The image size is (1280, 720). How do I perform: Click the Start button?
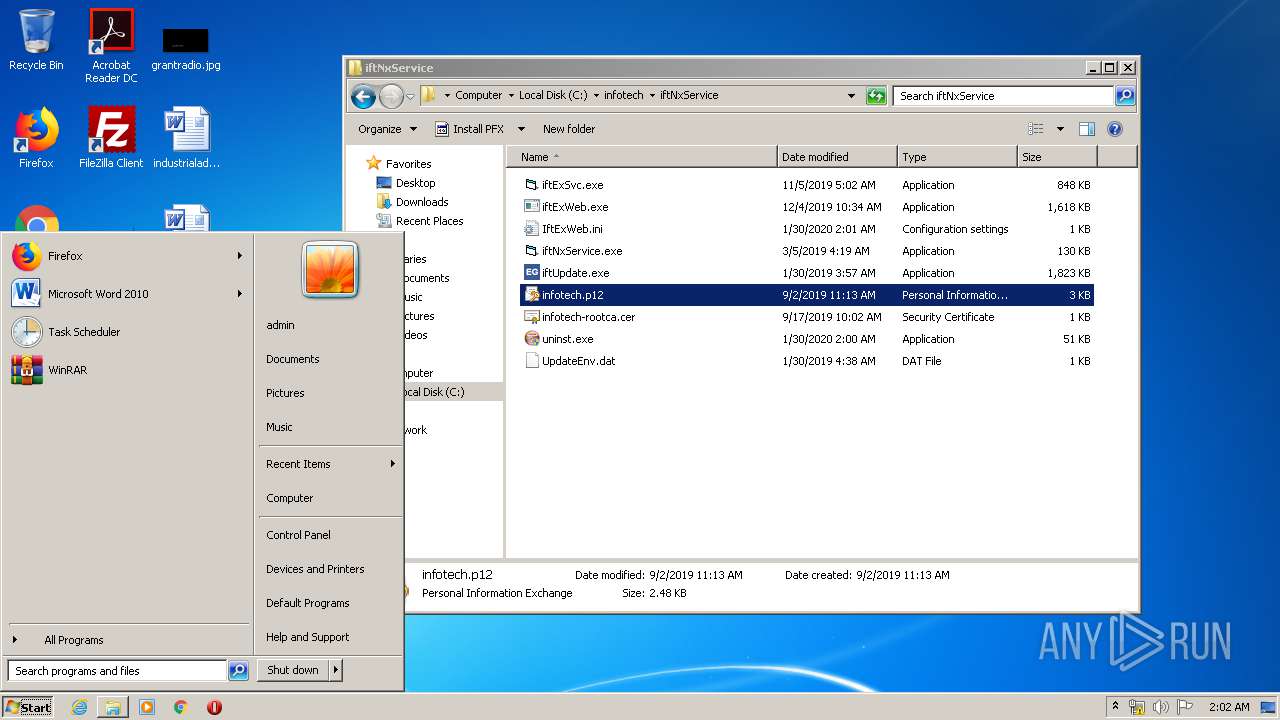coord(29,707)
